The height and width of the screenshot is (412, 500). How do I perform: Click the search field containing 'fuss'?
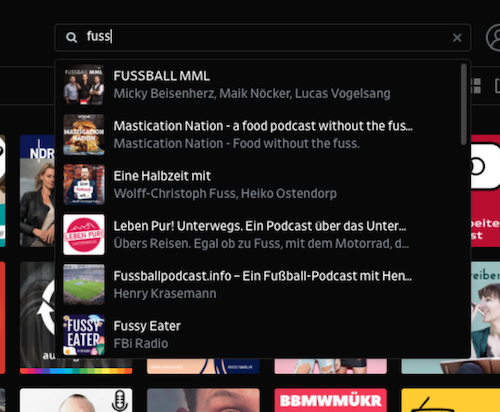[x=263, y=37]
